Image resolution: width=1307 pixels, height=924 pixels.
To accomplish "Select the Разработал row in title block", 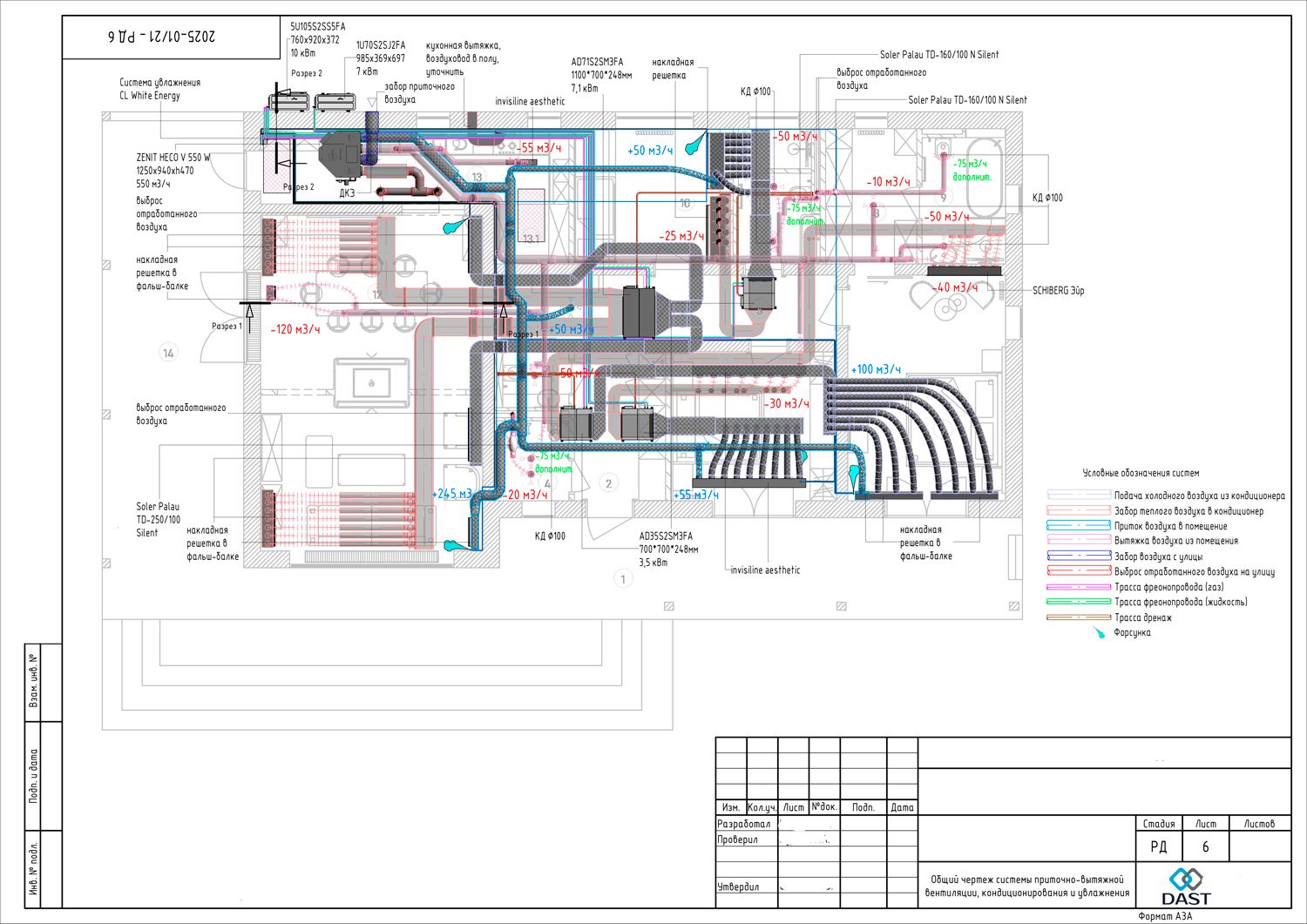I will pyautogui.click(x=743, y=824).
